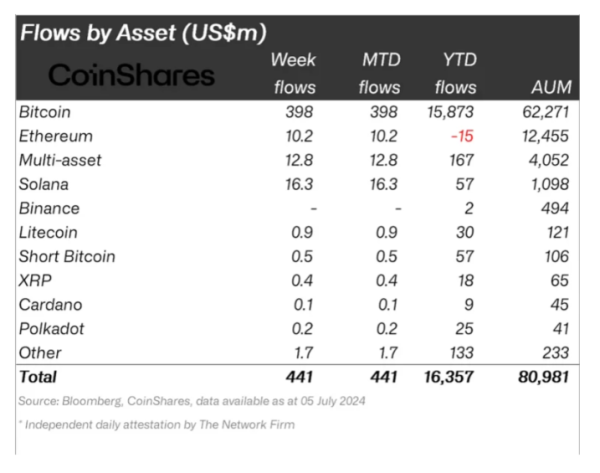Screen dimensions: 600x473
Task: Click the "Flows by Asset (US$m)" title
Action: point(144,32)
